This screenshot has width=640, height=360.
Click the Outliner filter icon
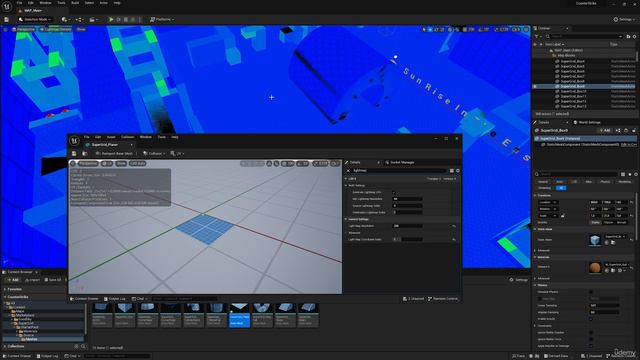point(537,36)
